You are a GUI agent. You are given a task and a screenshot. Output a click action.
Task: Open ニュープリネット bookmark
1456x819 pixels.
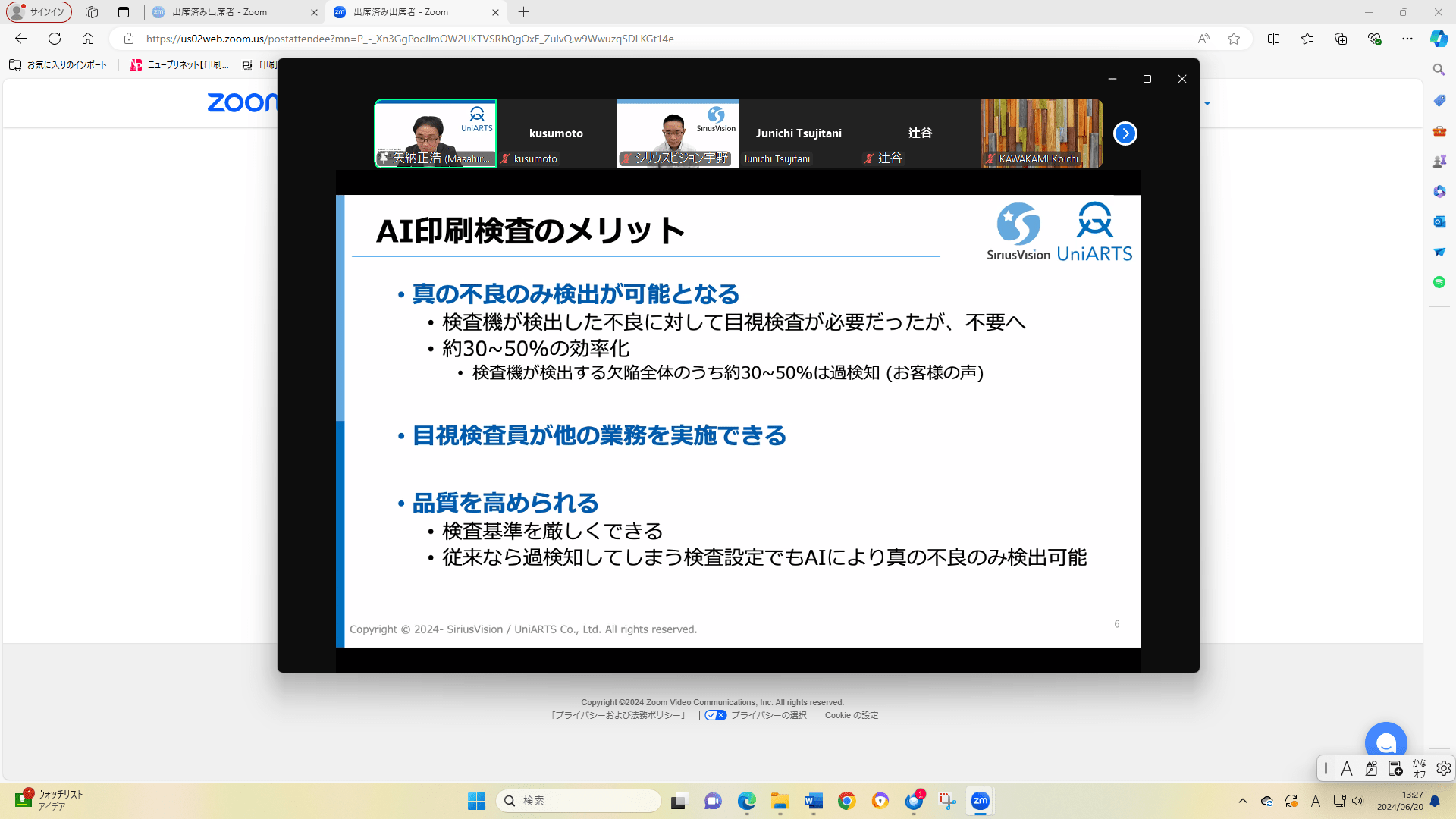pyautogui.click(x=180, y=65)
